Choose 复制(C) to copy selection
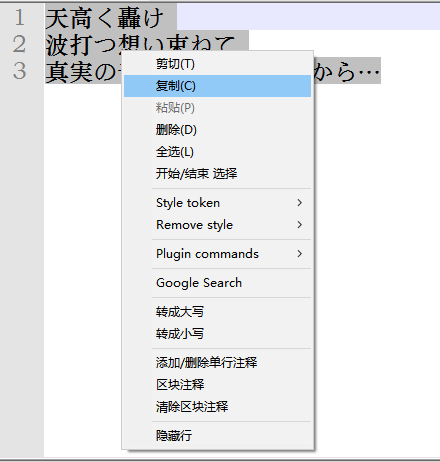 217,86
